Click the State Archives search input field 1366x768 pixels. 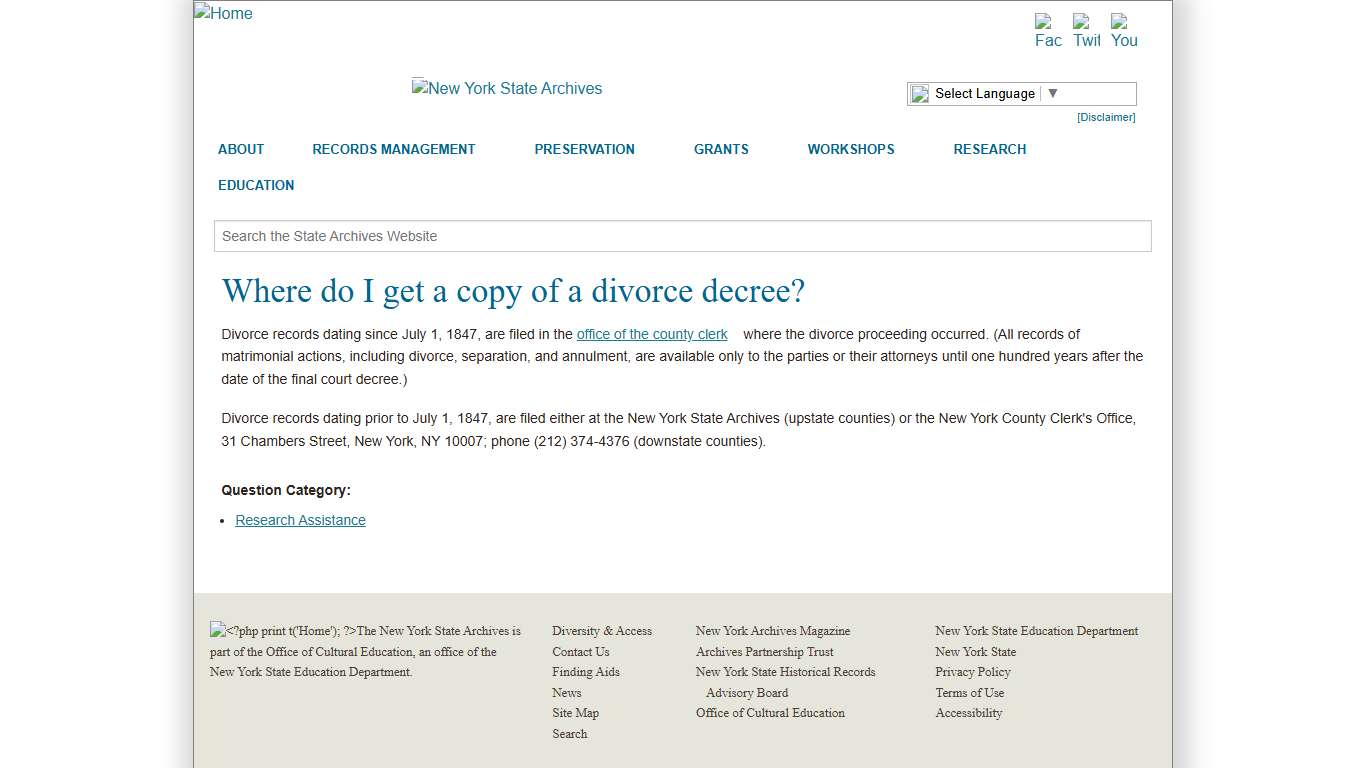click(x=683, y=236)
